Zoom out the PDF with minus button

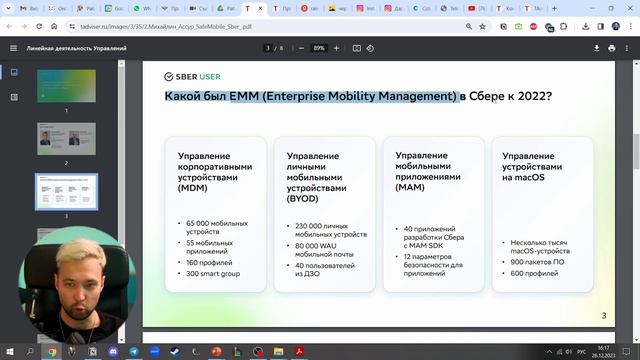click(x=301, y=48)
